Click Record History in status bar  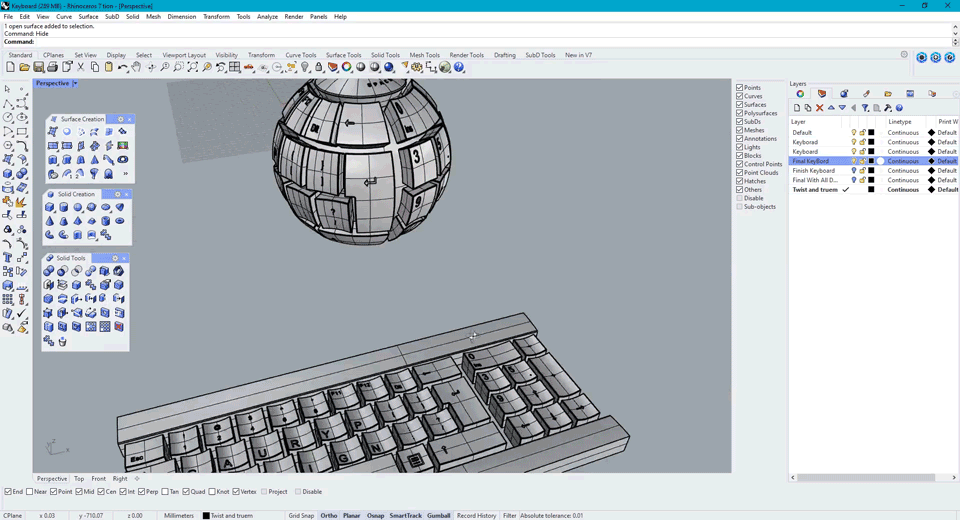(x=476, y=516)
